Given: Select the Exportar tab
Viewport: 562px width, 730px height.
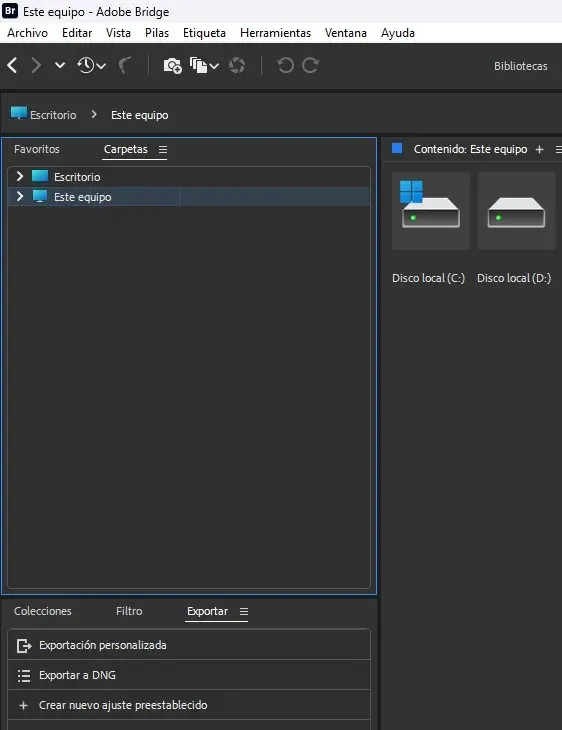Looking at the screenshot, I should [x=208, y=611].
